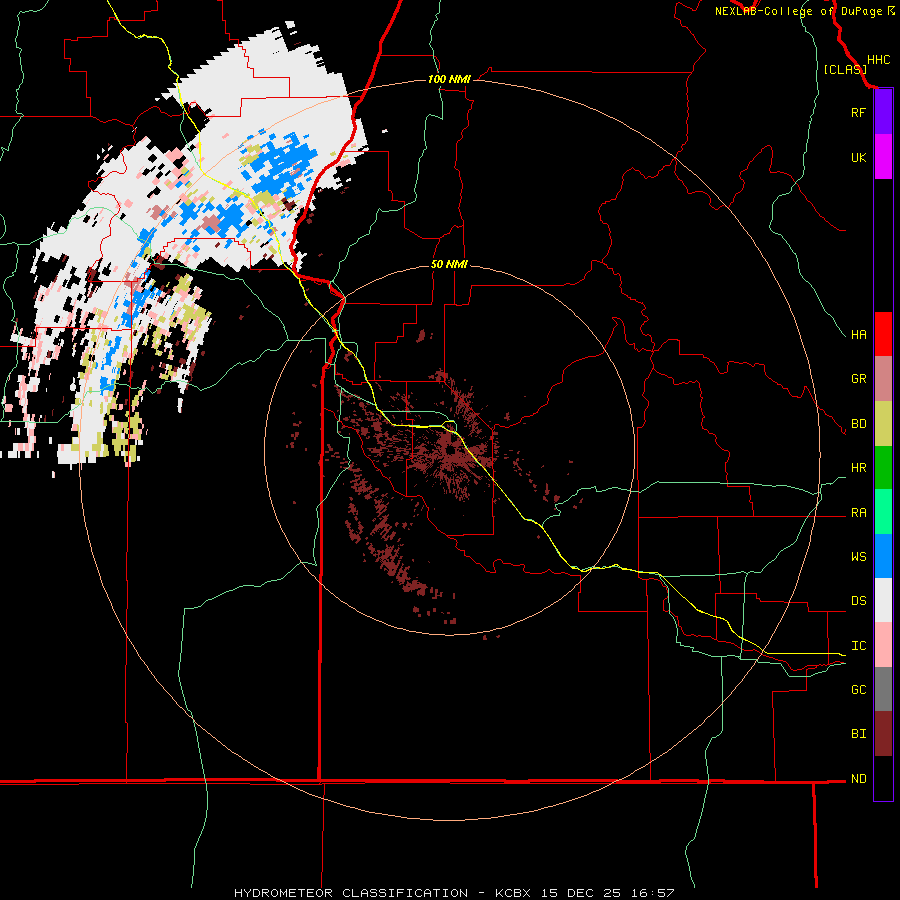Click the "BI" legend label

859,734
